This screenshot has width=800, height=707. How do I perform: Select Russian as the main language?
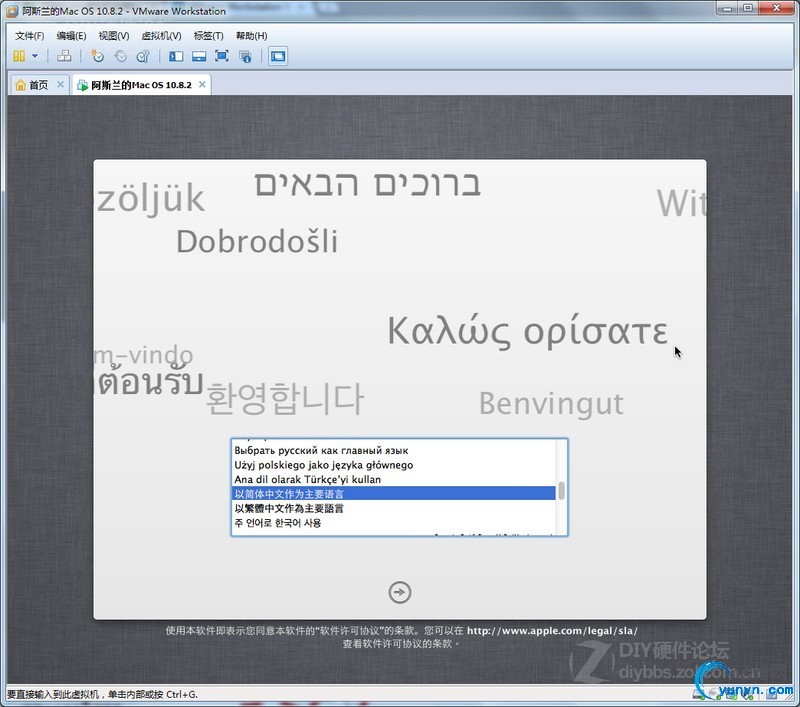point(393,450)
